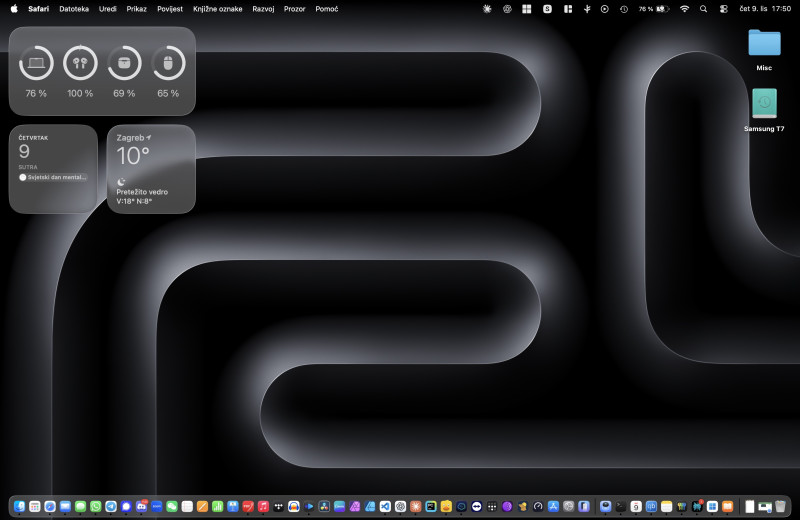This screenshot has height=520, width=800.
Task: Open the Datoteka menu
Action: click(74, 9)
